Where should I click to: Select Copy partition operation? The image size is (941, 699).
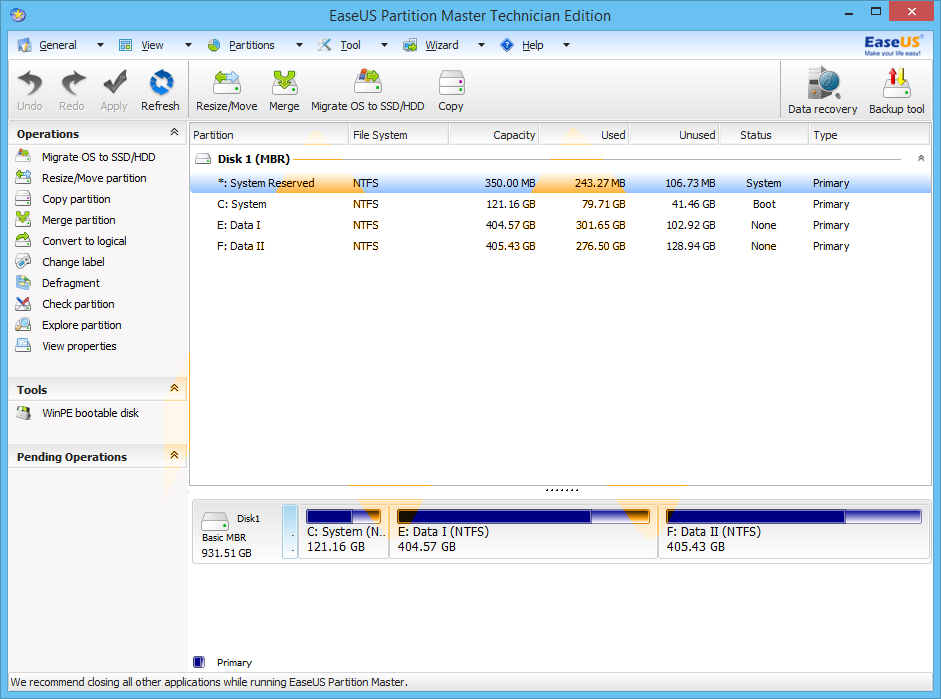click(x=76, y=199)
